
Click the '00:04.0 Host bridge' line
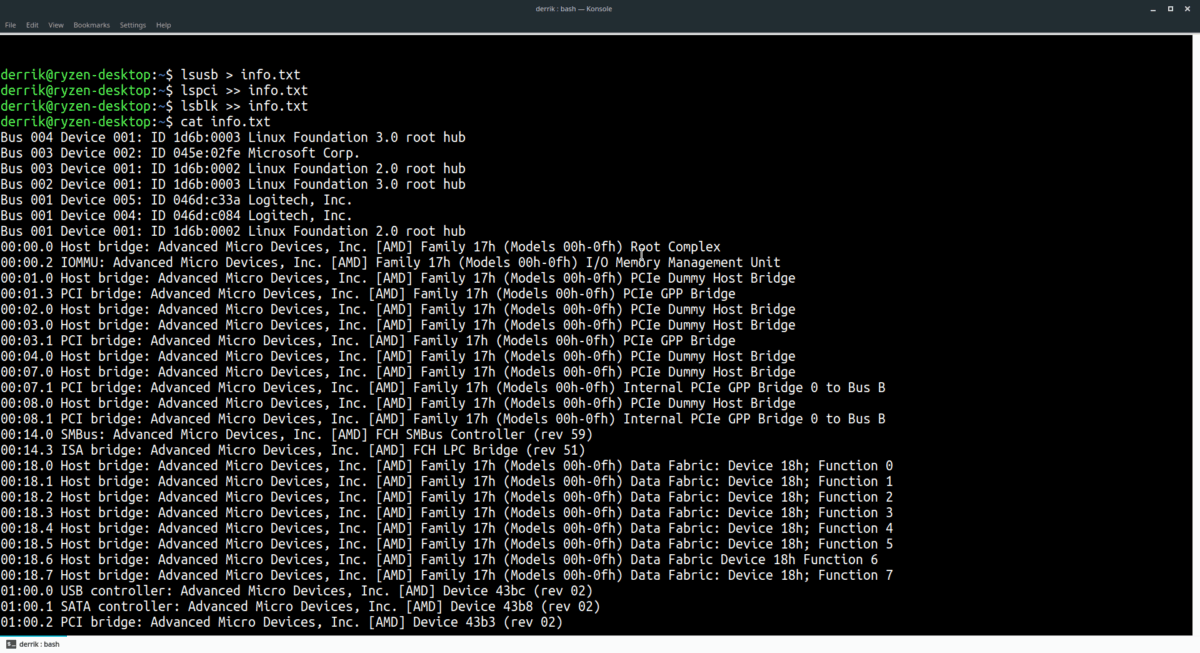pos(398,357)
